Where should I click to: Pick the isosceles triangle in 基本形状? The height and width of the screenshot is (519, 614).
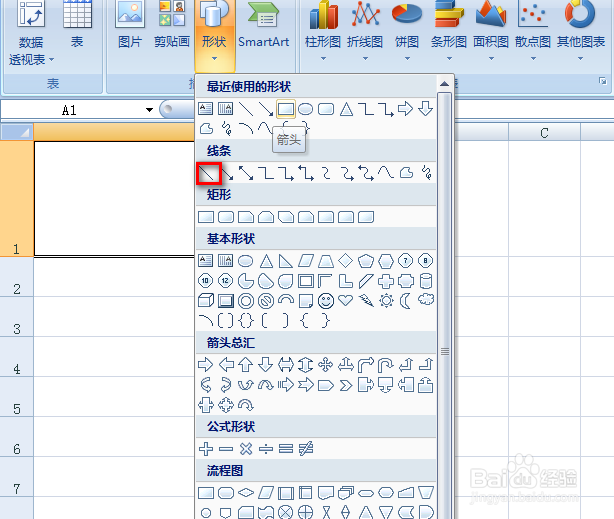point(266,260)
